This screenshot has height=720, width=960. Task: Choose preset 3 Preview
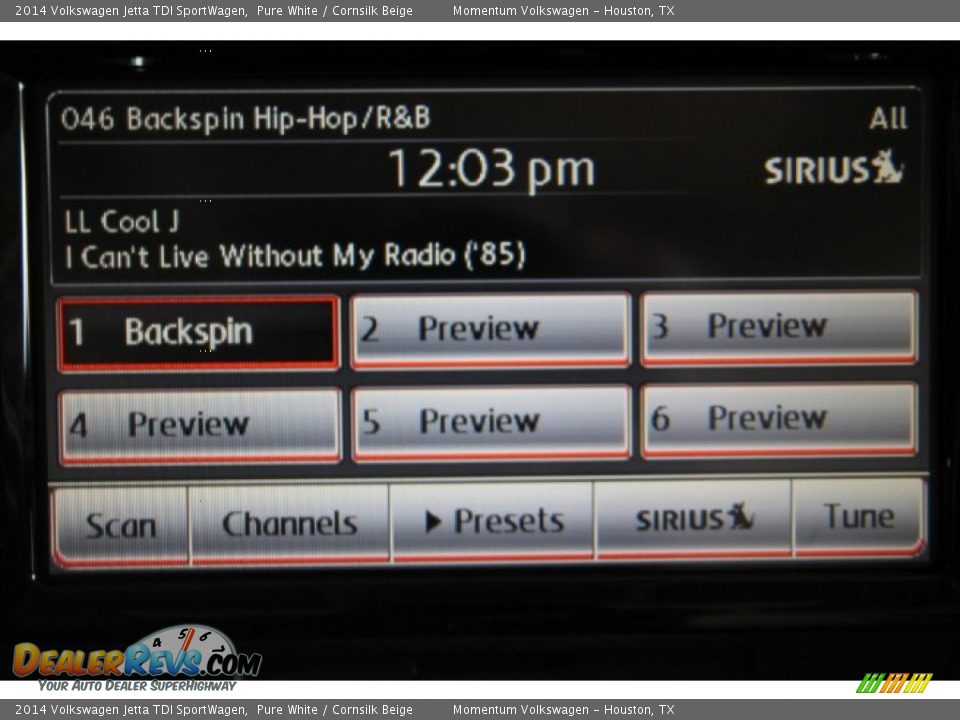tap(779, 326)
